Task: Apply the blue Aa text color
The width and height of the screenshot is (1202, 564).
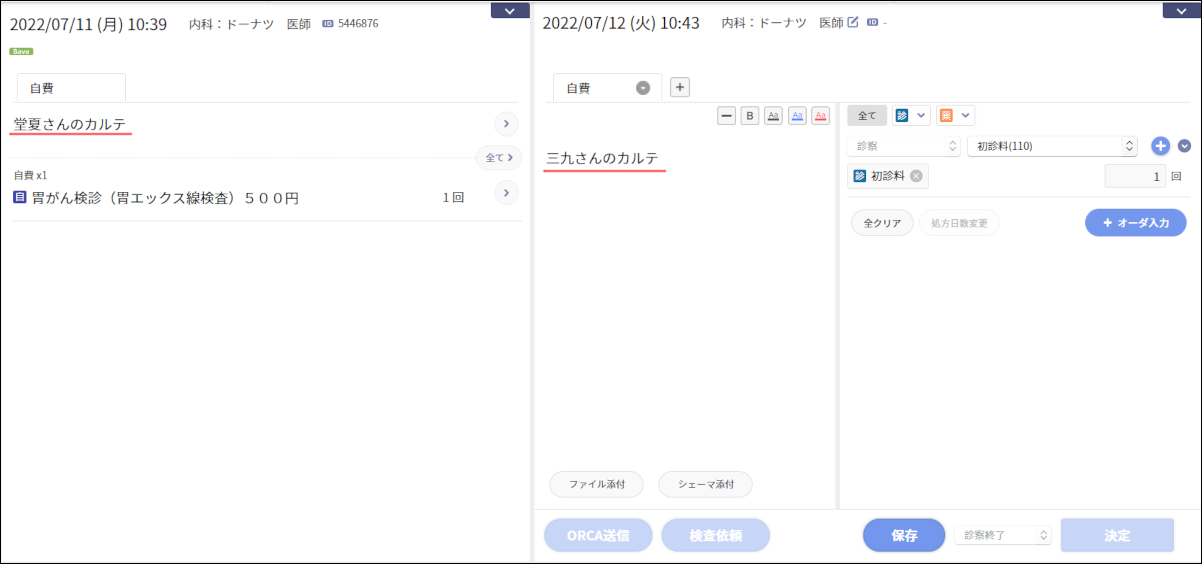Action: [797, 116]
